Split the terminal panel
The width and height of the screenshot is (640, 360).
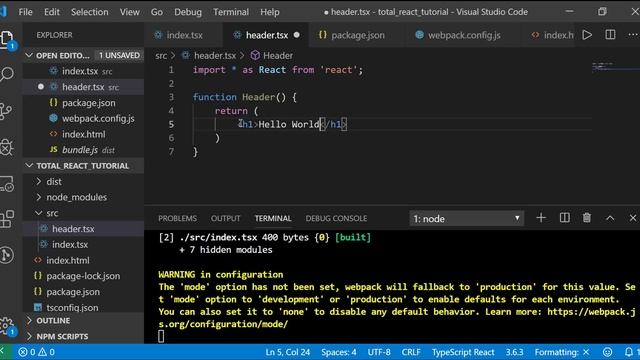click(564, 218)
